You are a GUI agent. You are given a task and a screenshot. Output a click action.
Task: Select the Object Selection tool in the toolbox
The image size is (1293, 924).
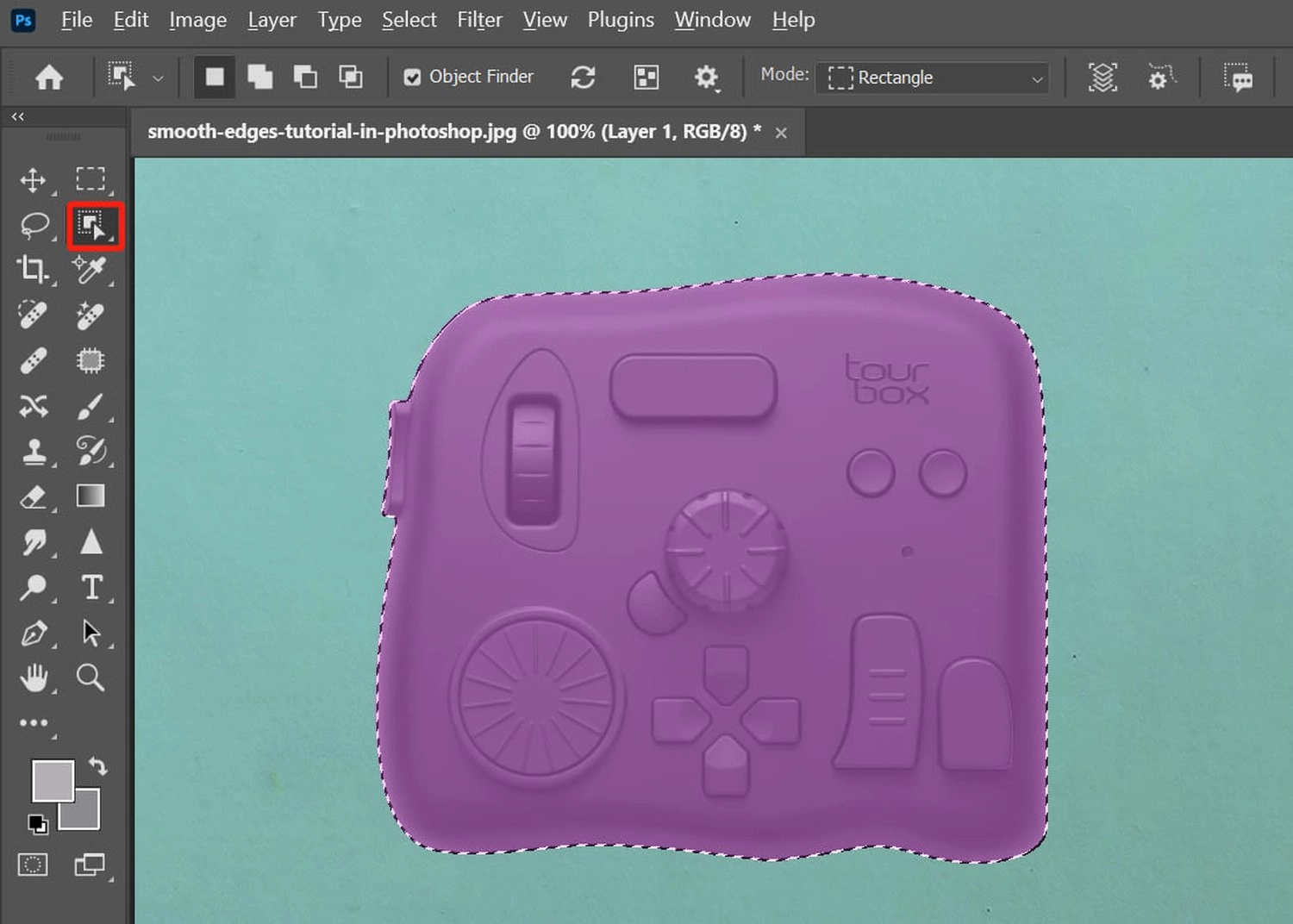pyautogui.click(x=91, y=225)
